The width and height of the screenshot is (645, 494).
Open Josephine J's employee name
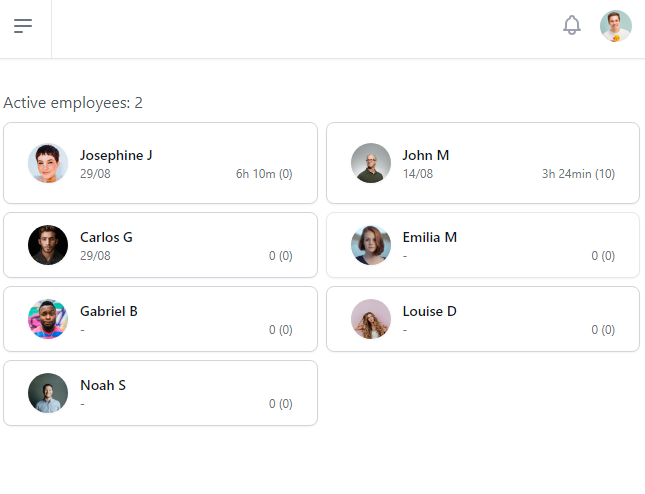(x=116, y=155)
